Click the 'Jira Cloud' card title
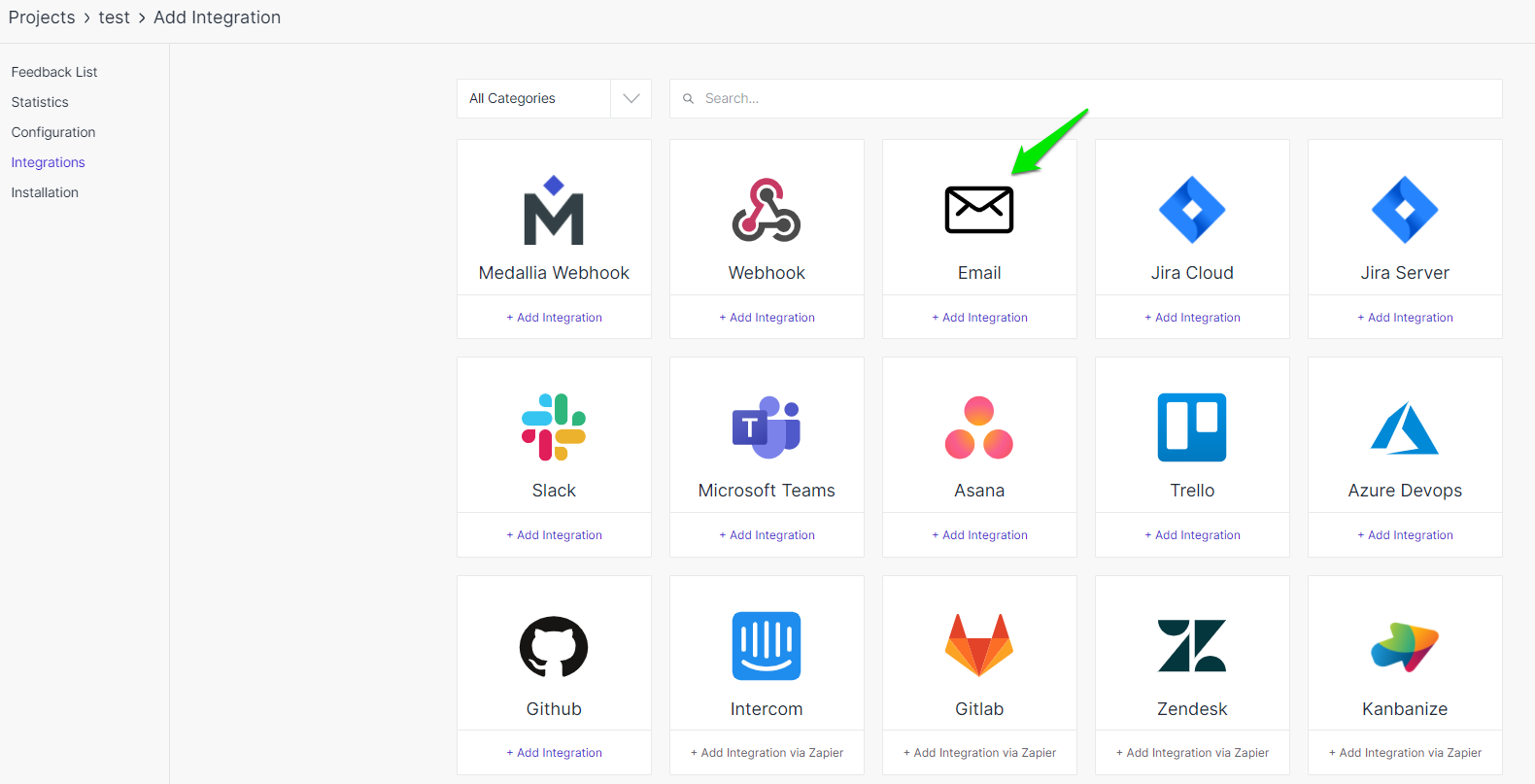Viewport: 1535px width, 784px height. (x=1192, y=273)
